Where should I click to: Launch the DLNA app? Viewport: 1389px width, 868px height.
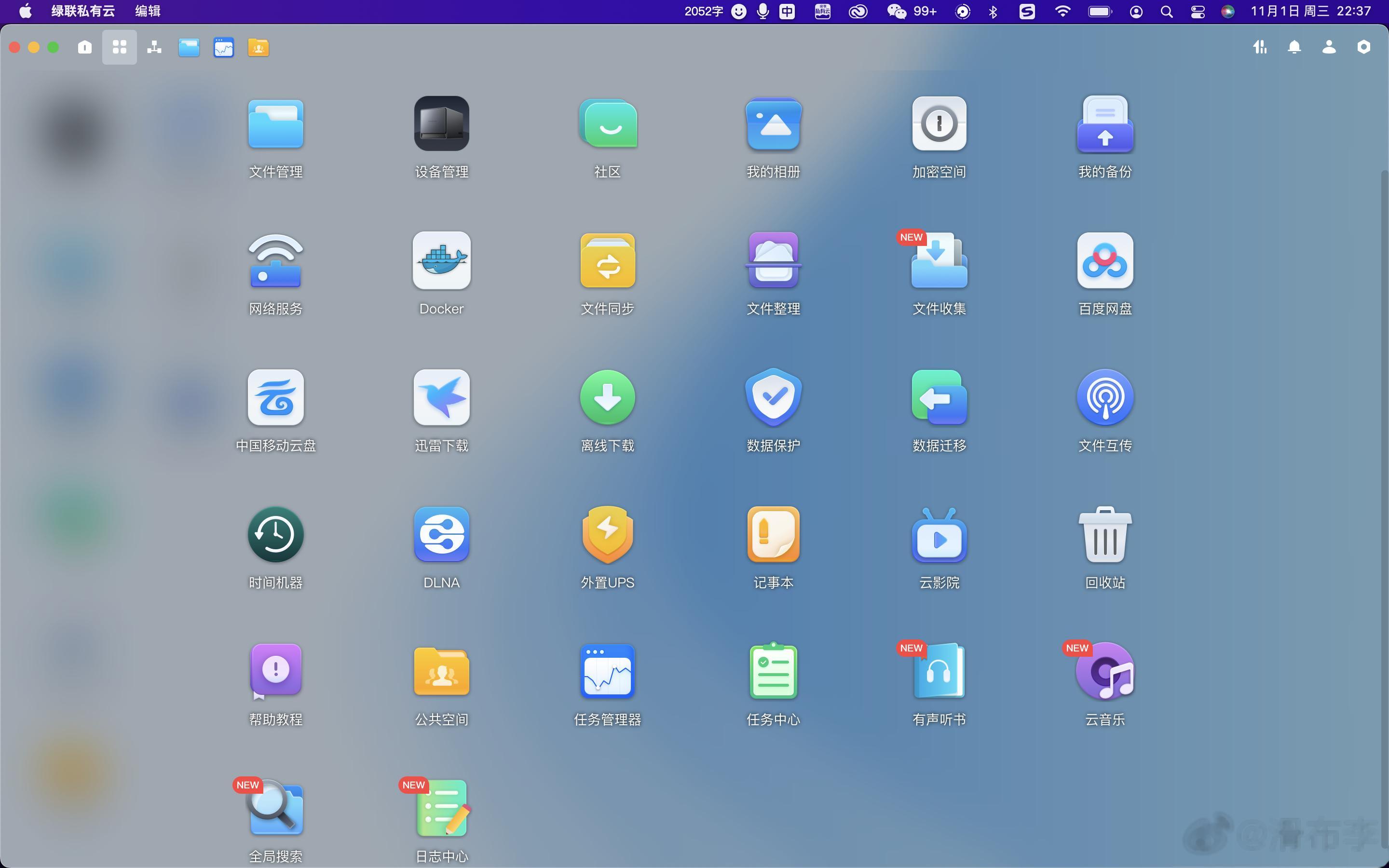point(441,534)
